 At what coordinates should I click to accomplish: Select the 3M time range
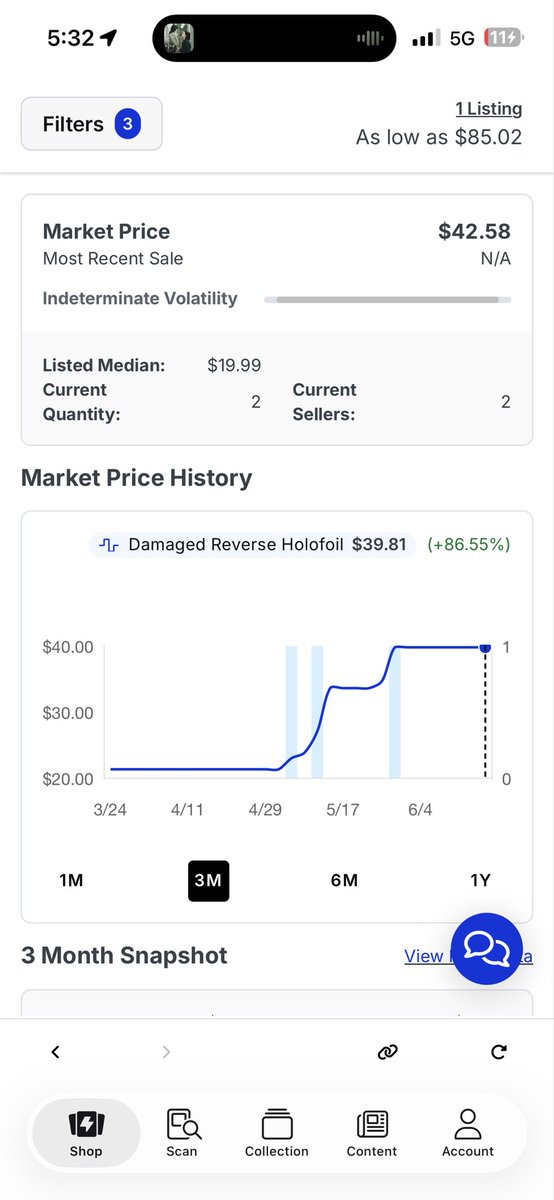click(208, 880)
